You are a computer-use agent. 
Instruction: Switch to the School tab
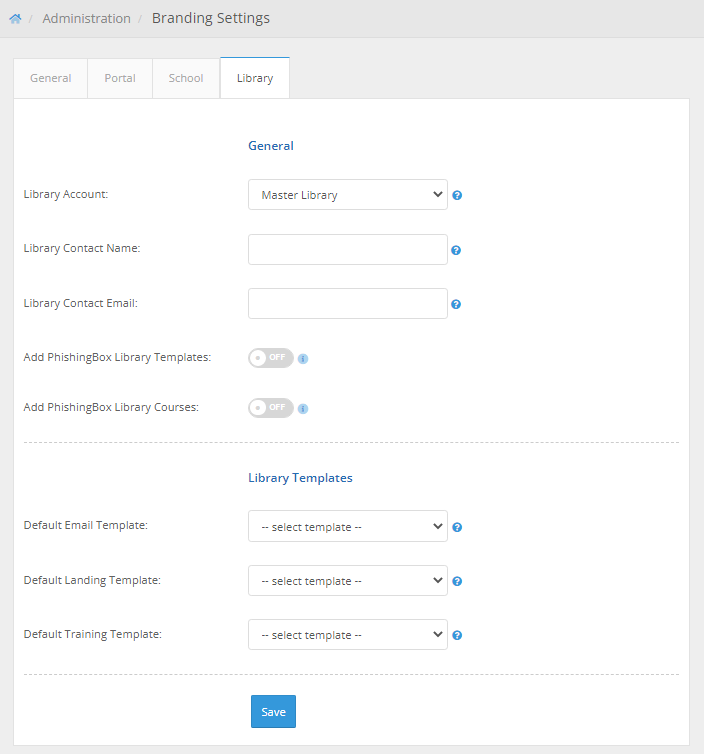(x=186, y=78)
